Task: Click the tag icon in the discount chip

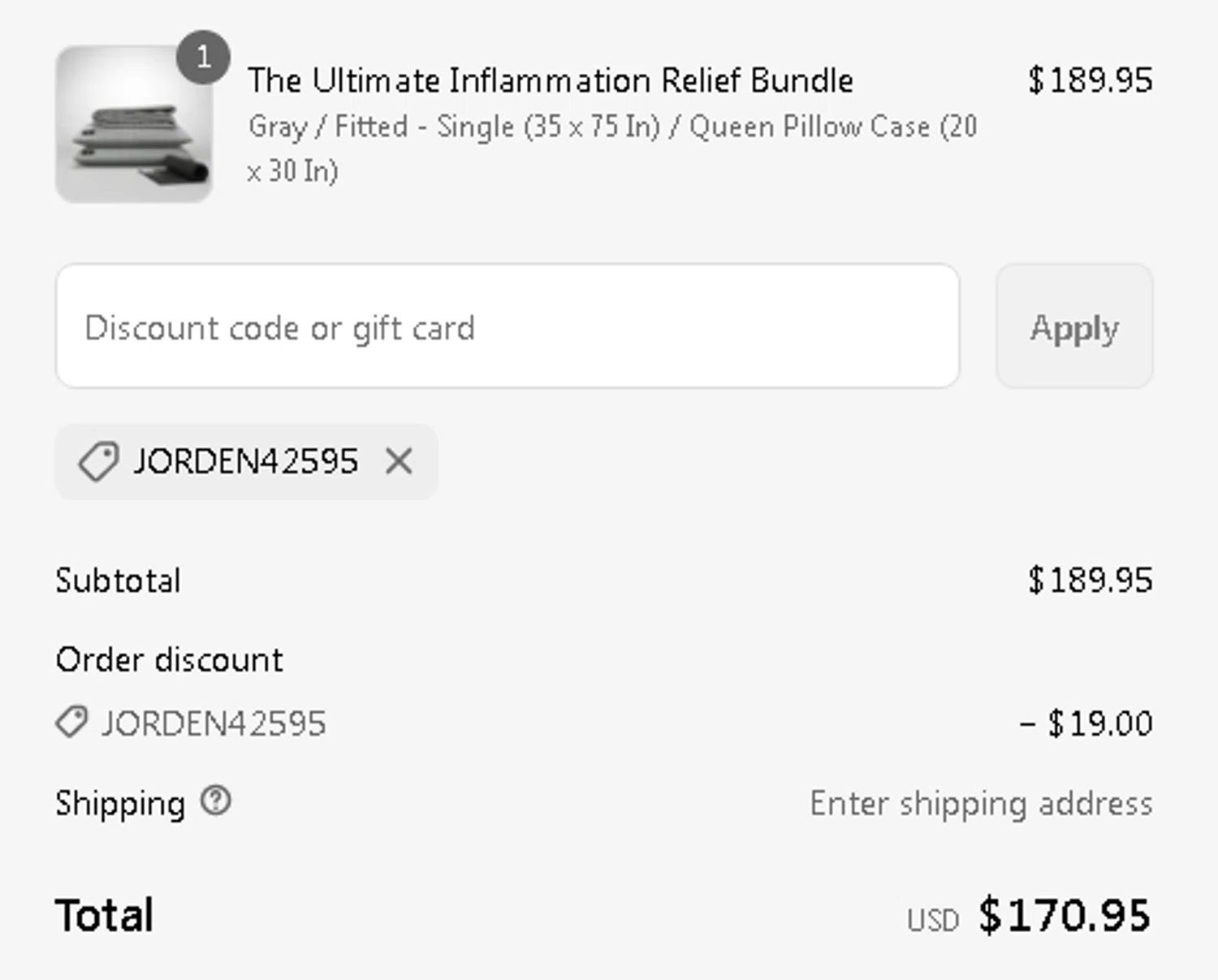Action: (98, 461)
